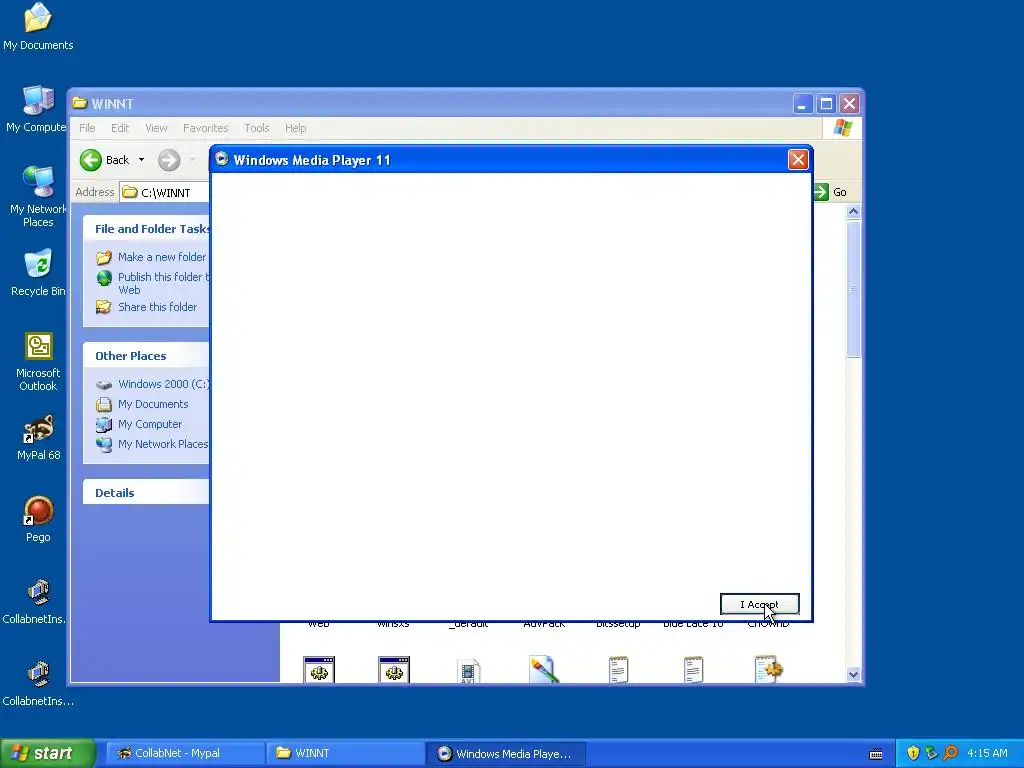Click the address field showing C:\WINNT
The width and height of the screenshot is (1024, 768).
[x=165, y=192]
